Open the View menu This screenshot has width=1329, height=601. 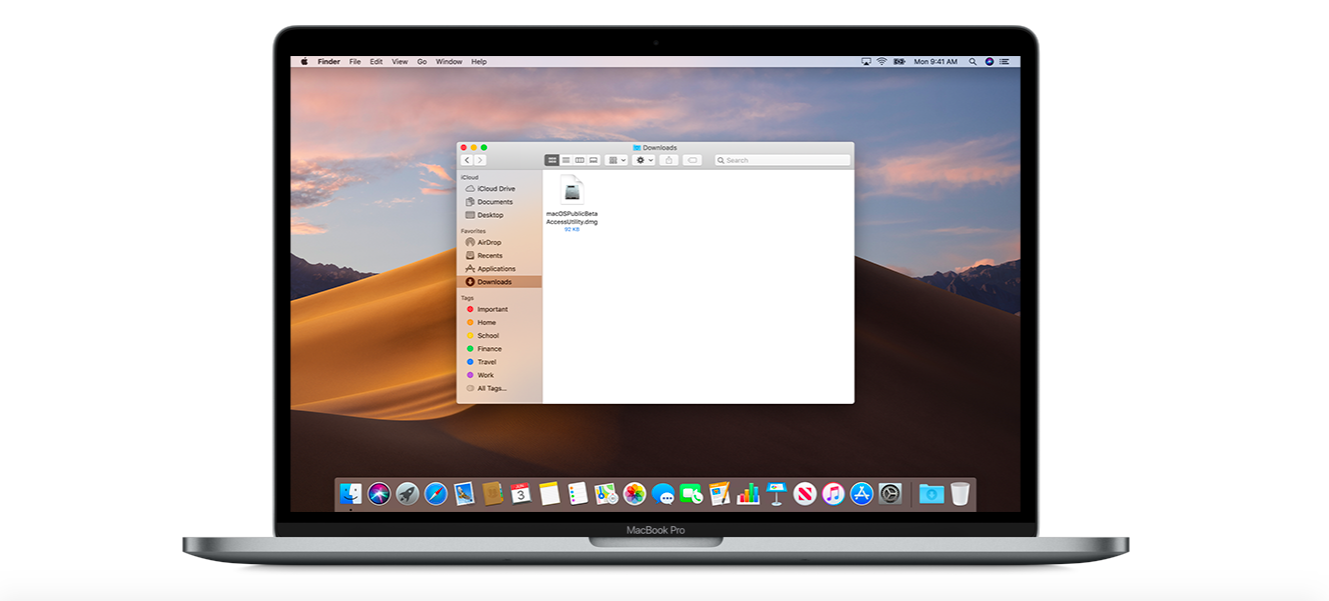[400, 62]
